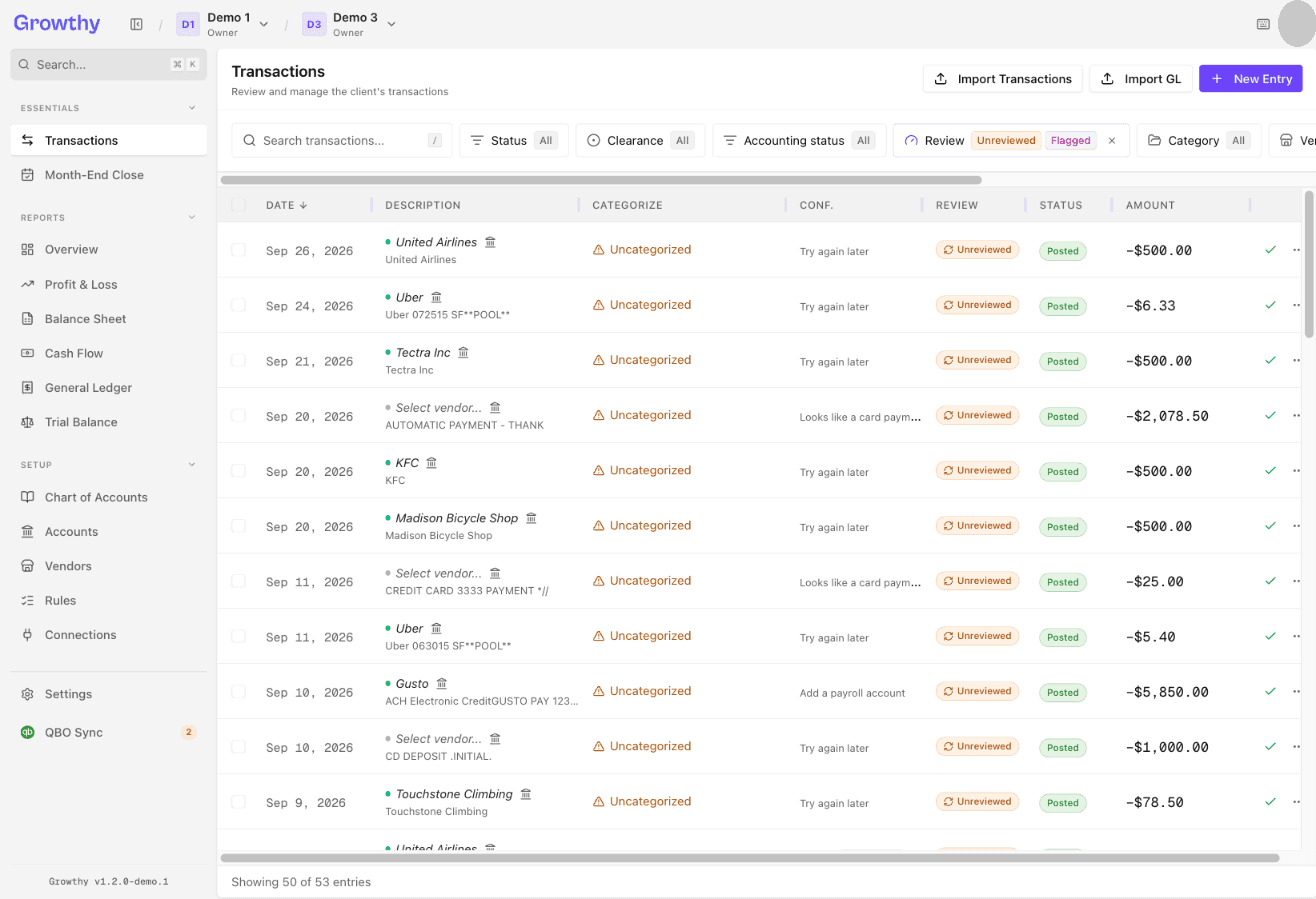Collapse the sidebar panel icon
The image size is (1316, 899).
coord(137,24)
